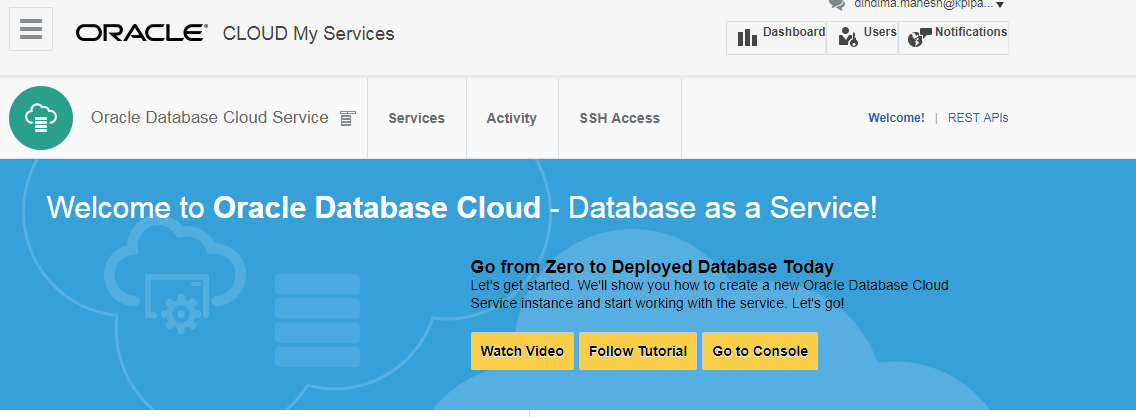Click the Users person-with-key icon
Viewport: 1136px width, 417px height.
pos(848,38)
